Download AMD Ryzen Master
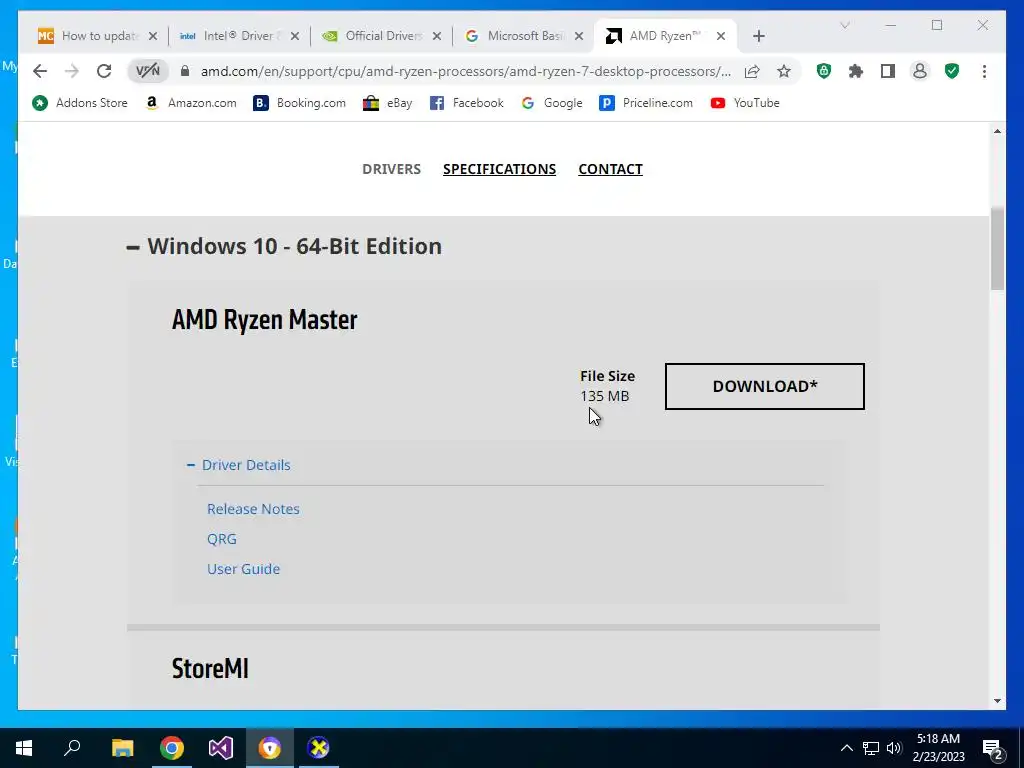This screenshot has height=768, width=1024. tap(765, 386)
